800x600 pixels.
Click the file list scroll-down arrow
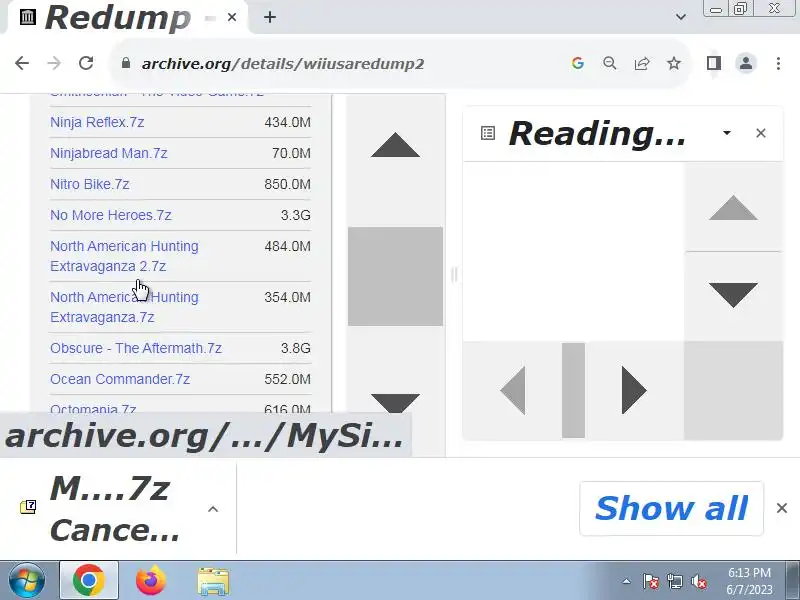point(395,402)
